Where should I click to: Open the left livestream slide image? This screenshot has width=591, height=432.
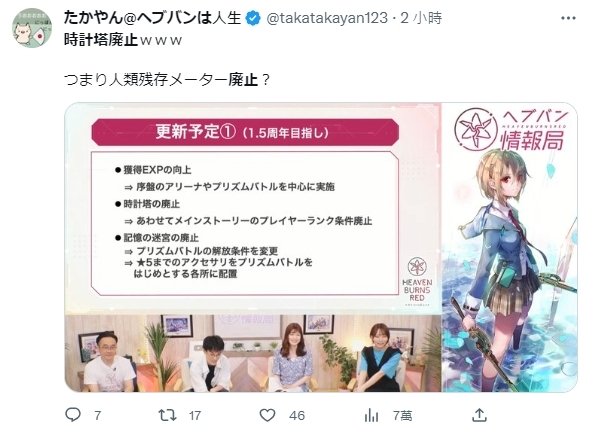(253, 247)
